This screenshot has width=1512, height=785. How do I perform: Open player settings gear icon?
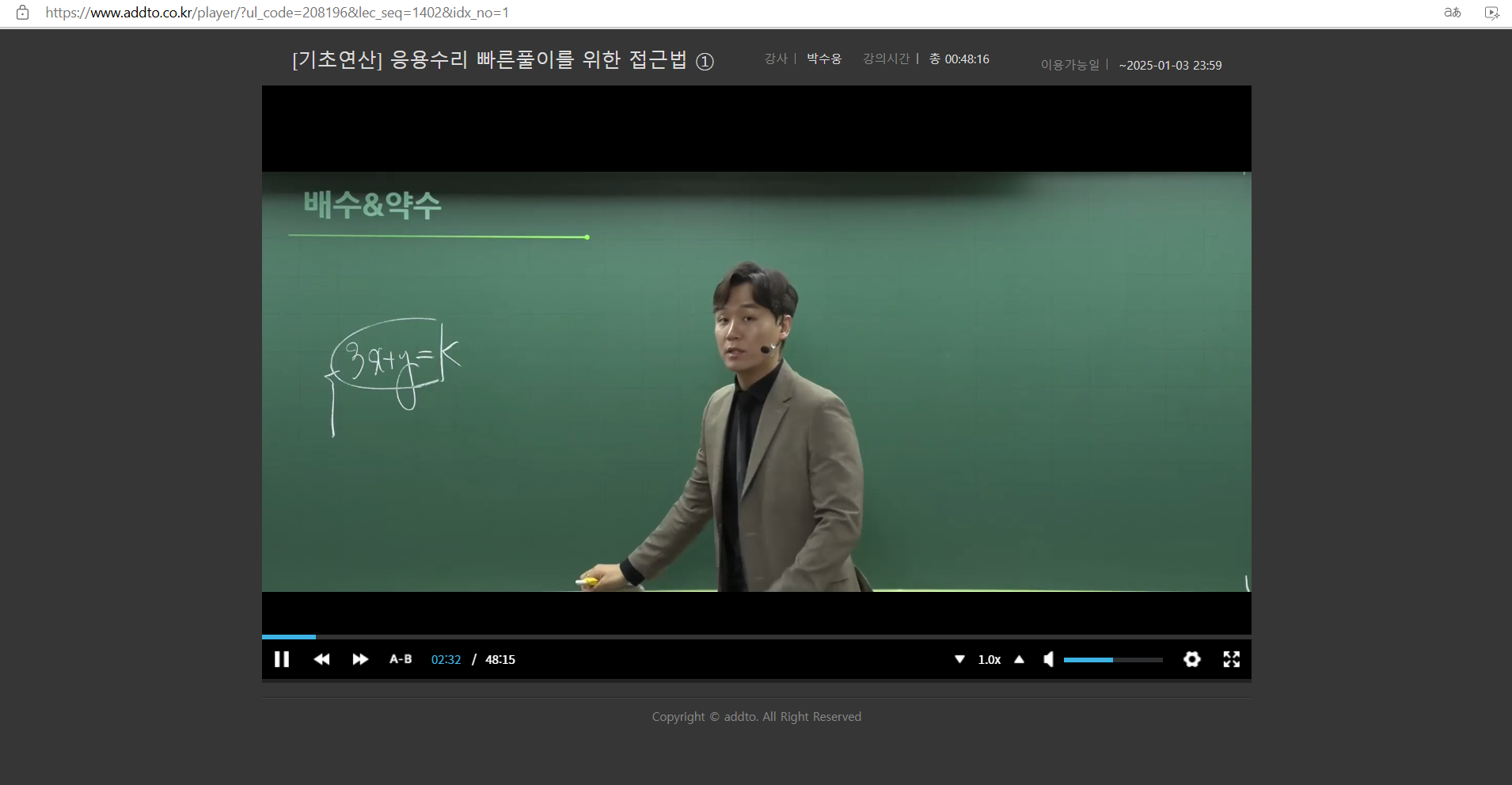1191,659
